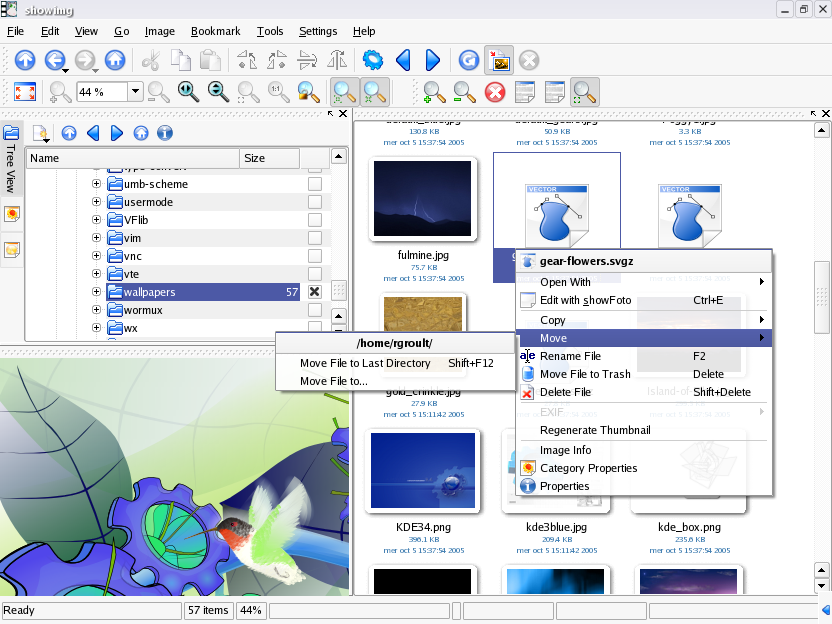Click the thumbnail panel scrollbar handle
This screenshot has height=624, width=832.
821,297
